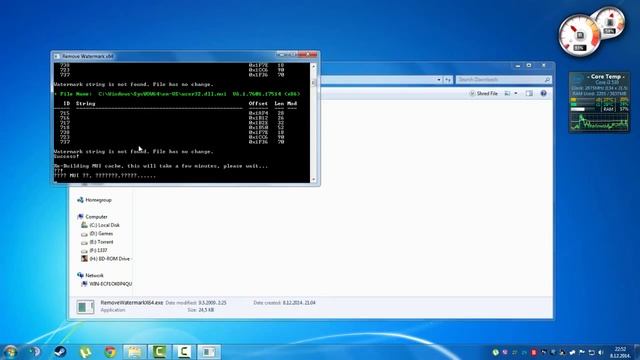This screenshot has width=640, height=360.
Task: Open (E:) Torrent drive in navigation pane
Action: coord(102,242)
